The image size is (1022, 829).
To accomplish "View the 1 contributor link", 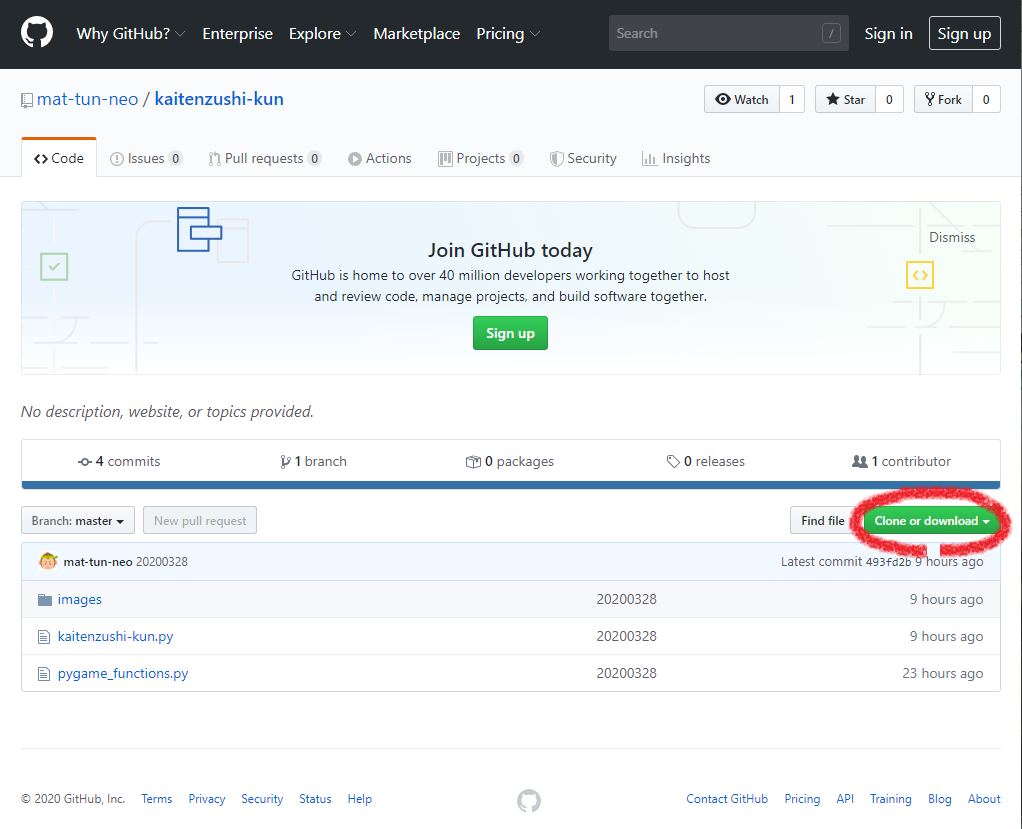I will click(x=901, y=461).
